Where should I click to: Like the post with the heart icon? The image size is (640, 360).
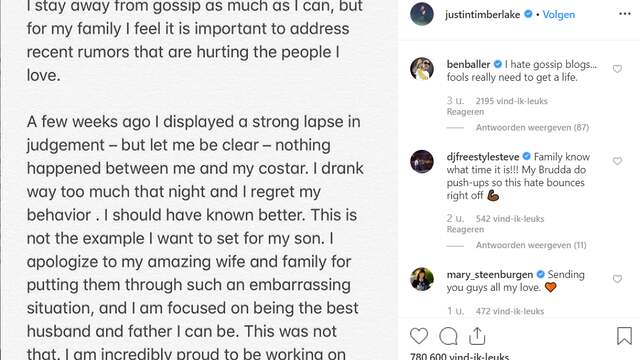coord(419,336)
